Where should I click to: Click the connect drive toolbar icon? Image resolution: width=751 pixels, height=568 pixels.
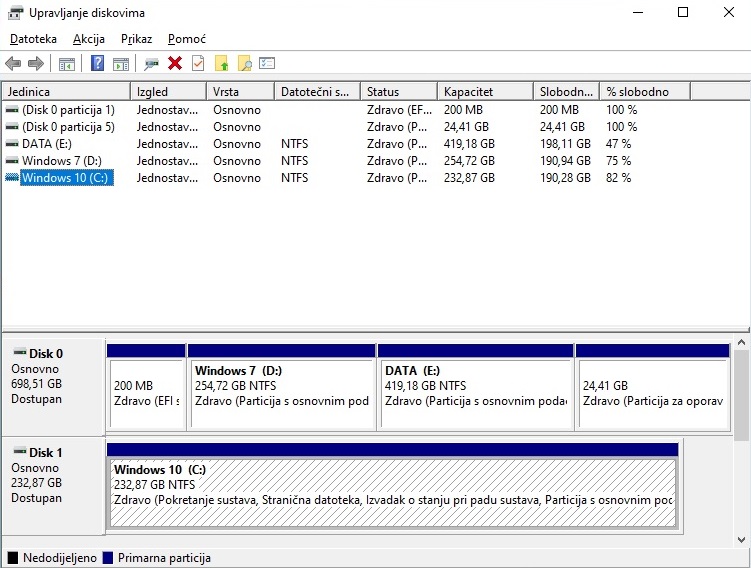point(151,64)
